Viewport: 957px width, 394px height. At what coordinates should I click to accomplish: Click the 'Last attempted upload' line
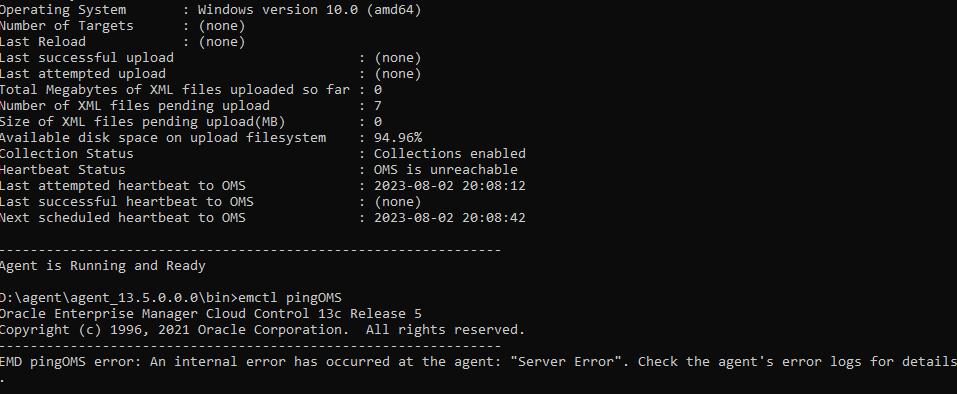pyautogui.click(x=211, y=74)
